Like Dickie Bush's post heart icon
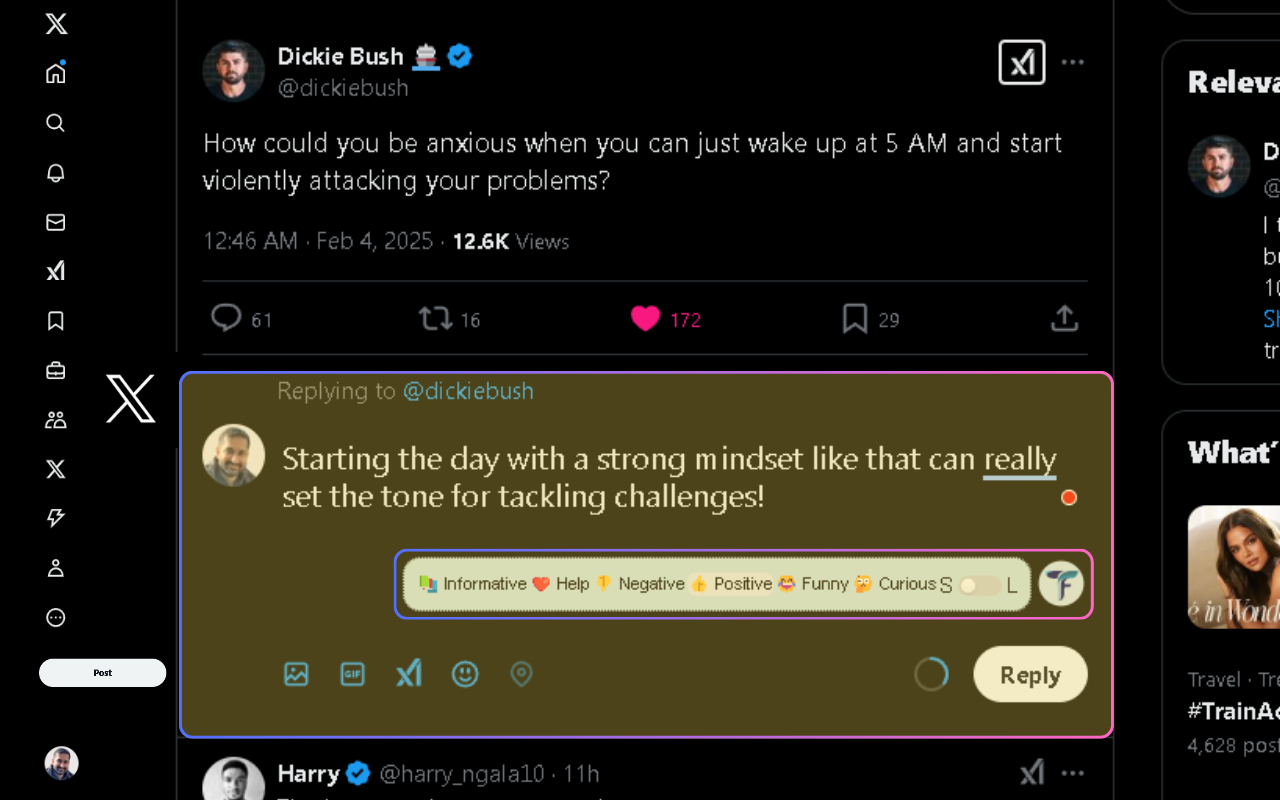Viewport: 1280px width, 800px height. pos(645,319)
